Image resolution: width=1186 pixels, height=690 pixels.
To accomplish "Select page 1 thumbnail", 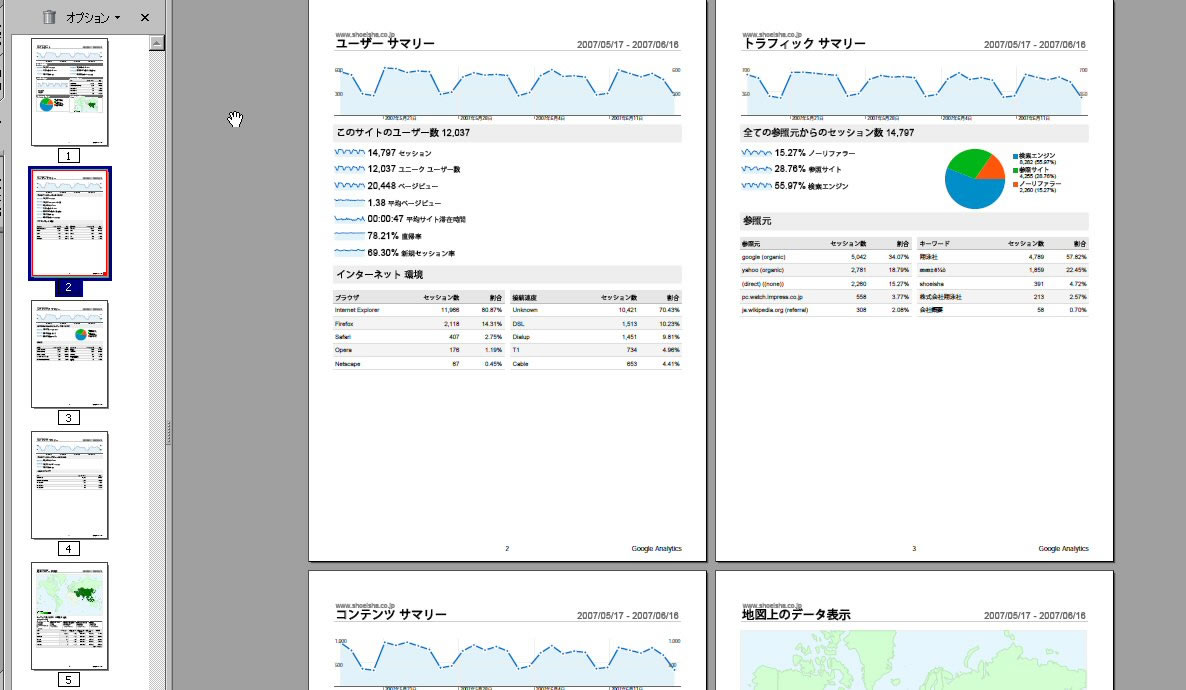I will (x=69, y=92).
